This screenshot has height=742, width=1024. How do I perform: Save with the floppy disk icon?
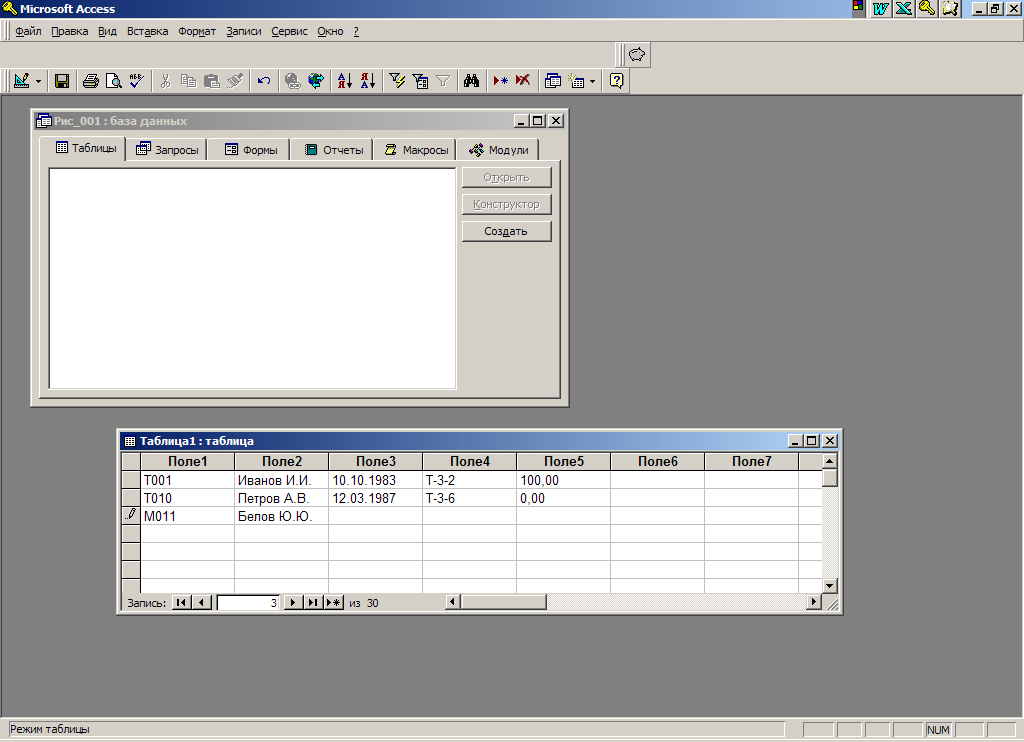click(x=61, y=81)
